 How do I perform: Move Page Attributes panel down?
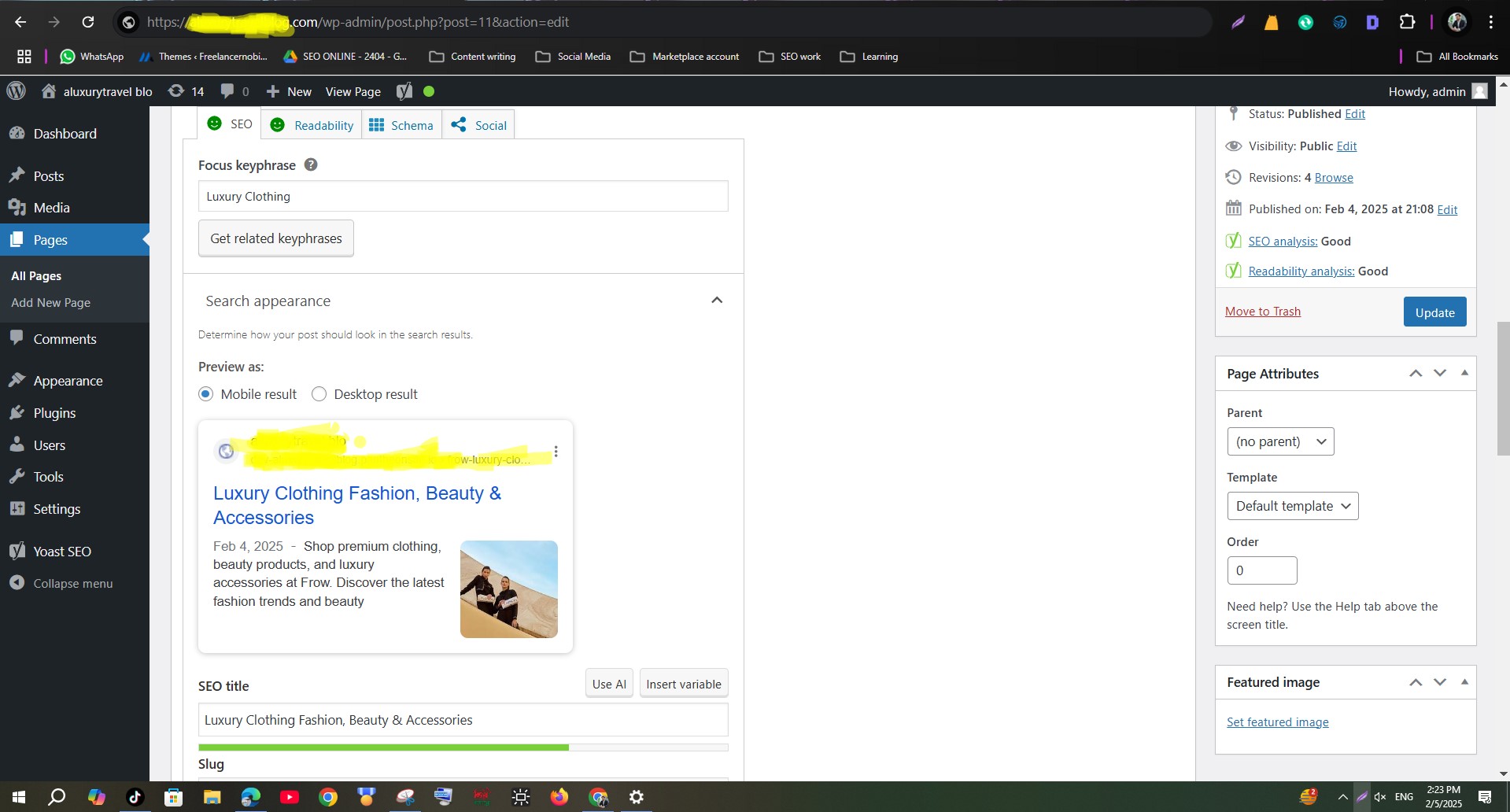click(x=1440, y=373)
